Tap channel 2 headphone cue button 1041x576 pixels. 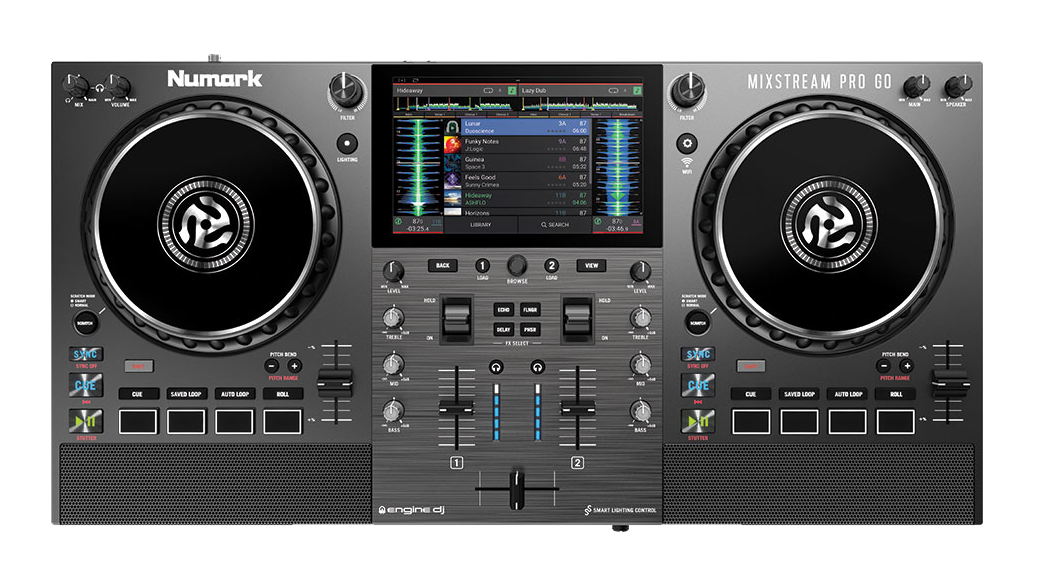coord(538,367)
